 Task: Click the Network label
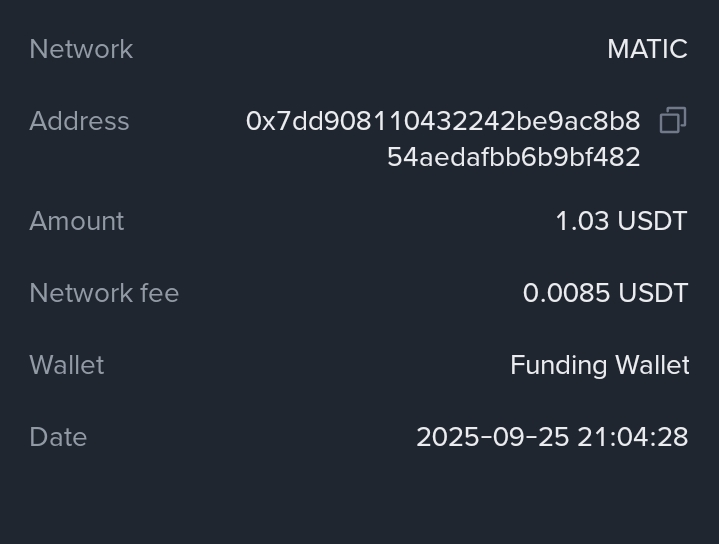(81, 49)
